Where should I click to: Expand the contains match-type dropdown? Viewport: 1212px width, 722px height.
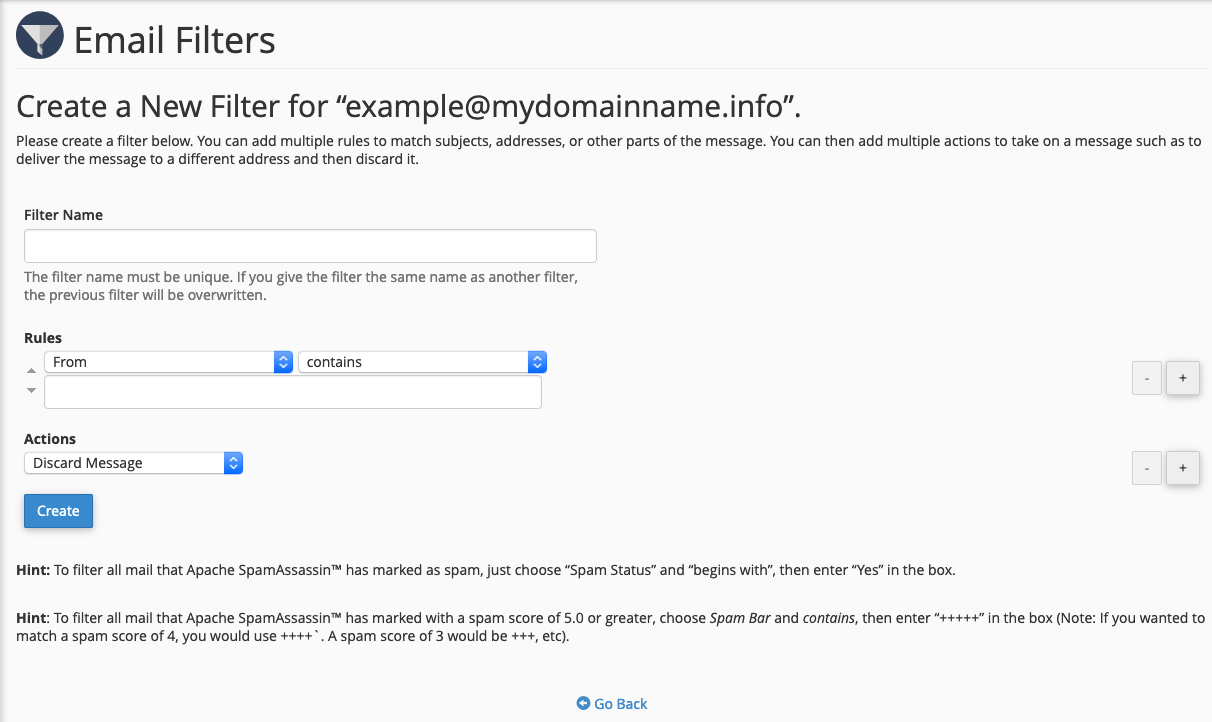click(422, 362)
